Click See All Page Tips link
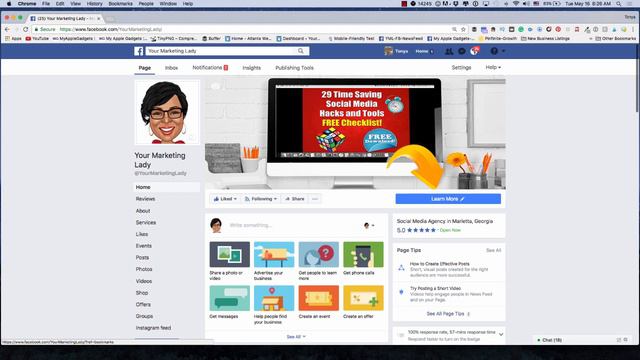640x360 pixels. pos(448,314)
